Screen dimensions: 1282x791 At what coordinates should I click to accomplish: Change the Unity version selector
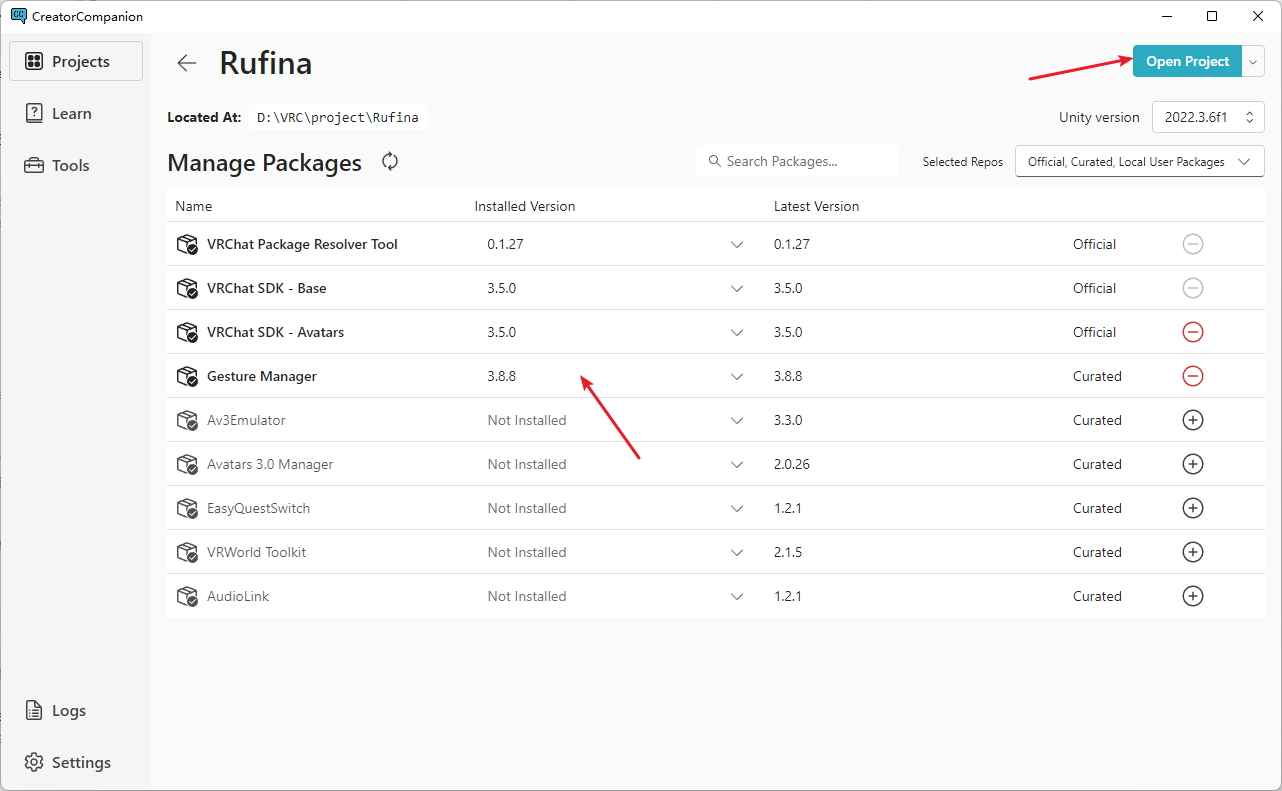1208,117
